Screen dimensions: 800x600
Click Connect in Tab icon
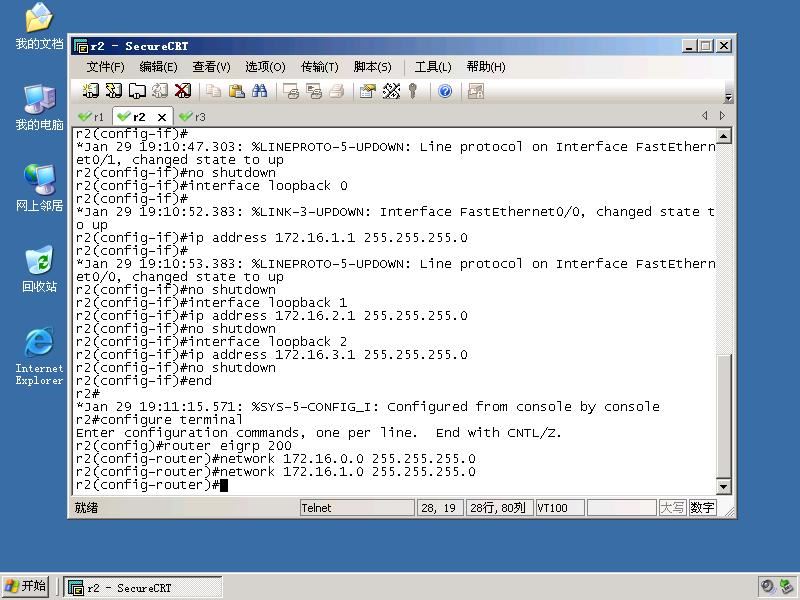click(137, 91)
